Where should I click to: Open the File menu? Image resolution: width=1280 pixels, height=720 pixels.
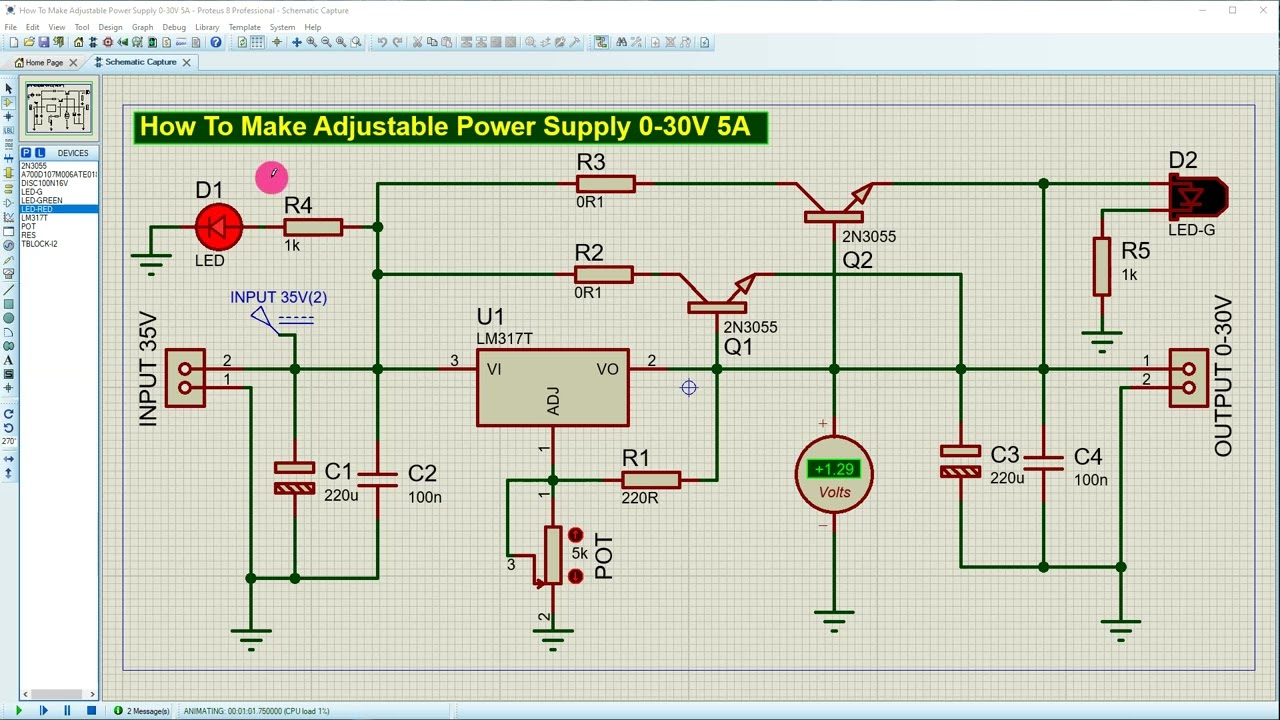point(10,27)
